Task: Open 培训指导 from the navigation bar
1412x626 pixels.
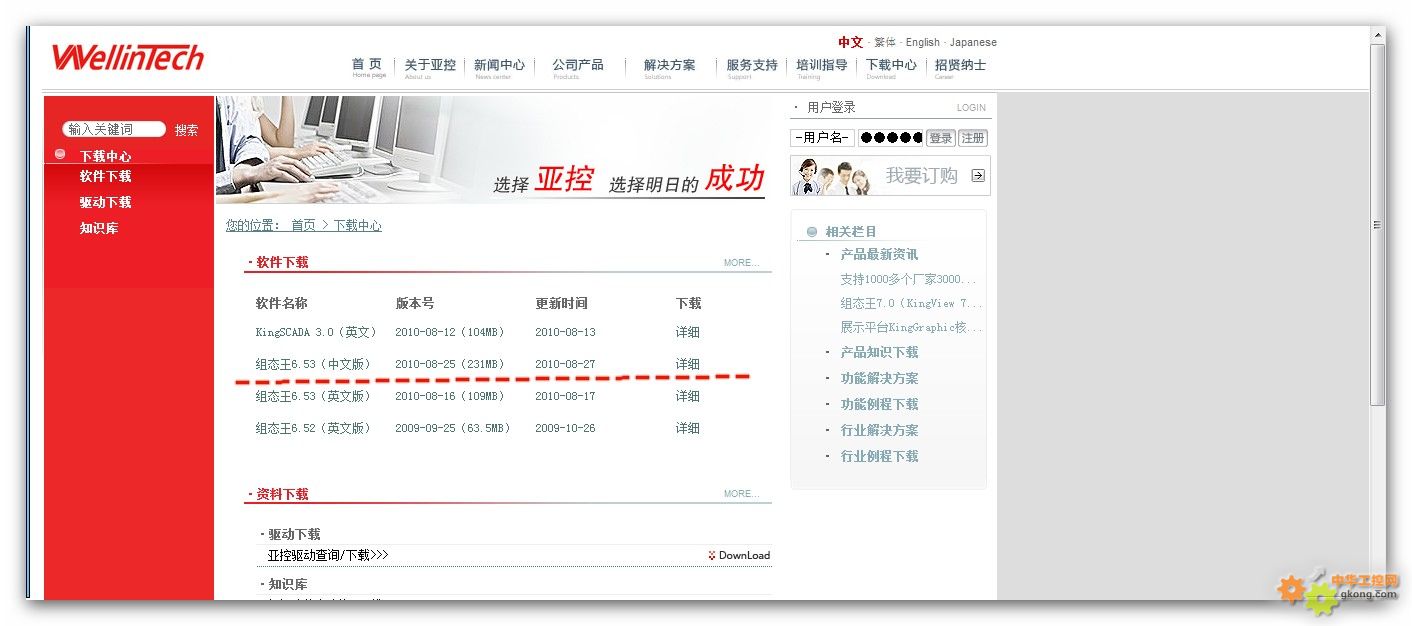Action: click(822, 65)
